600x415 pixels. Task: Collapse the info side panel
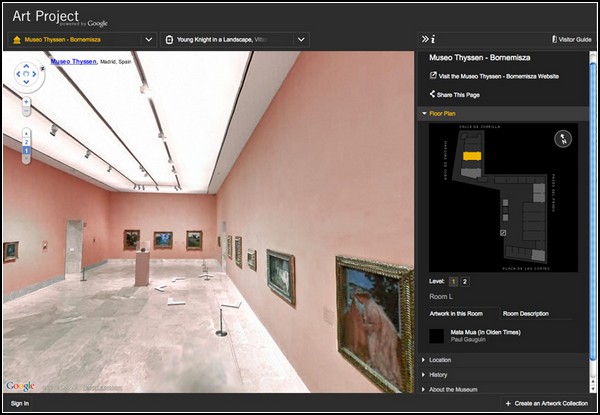[x=424, y=39]
